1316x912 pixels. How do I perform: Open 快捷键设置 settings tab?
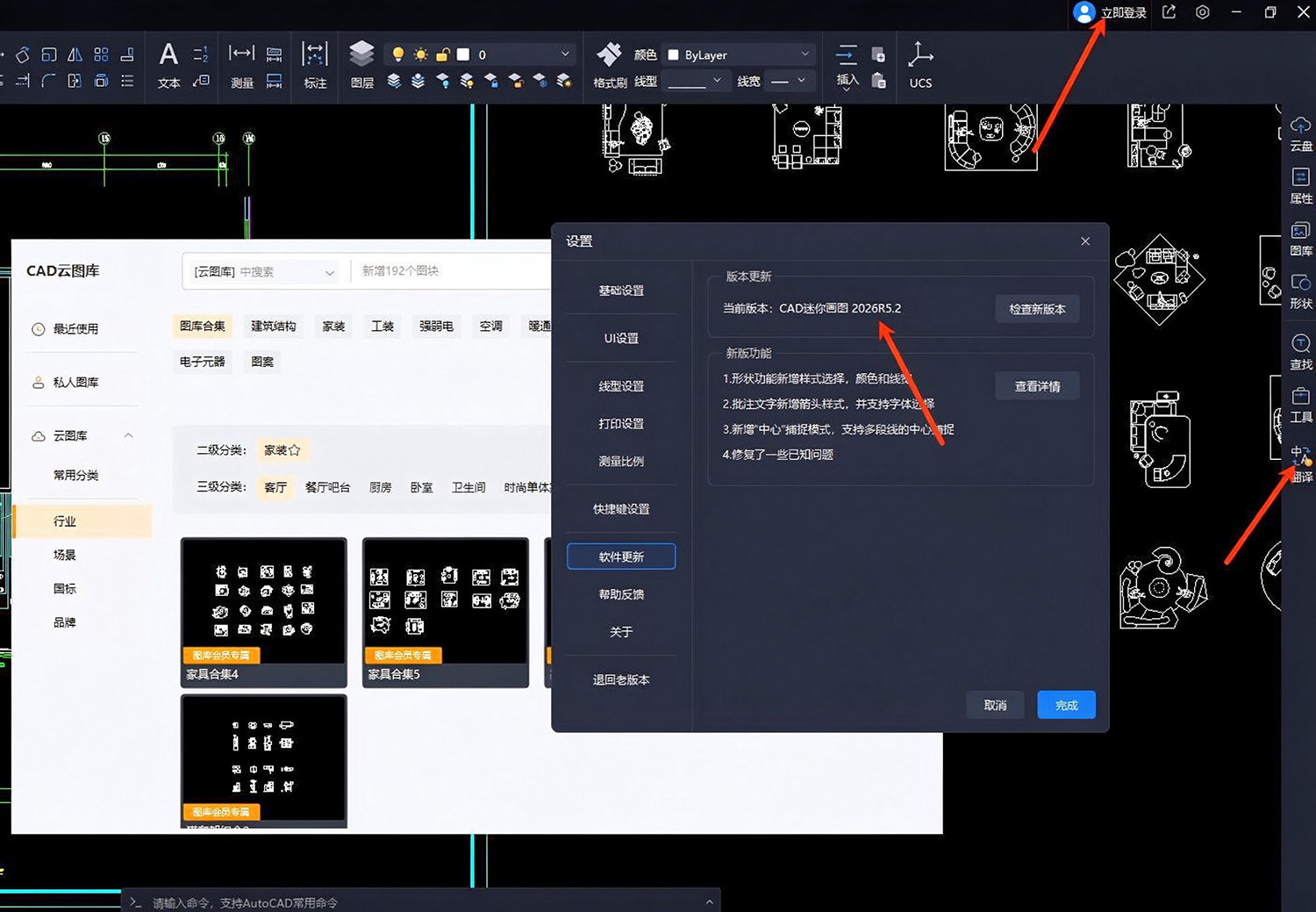pyautogui.click(x=621, y=509)
